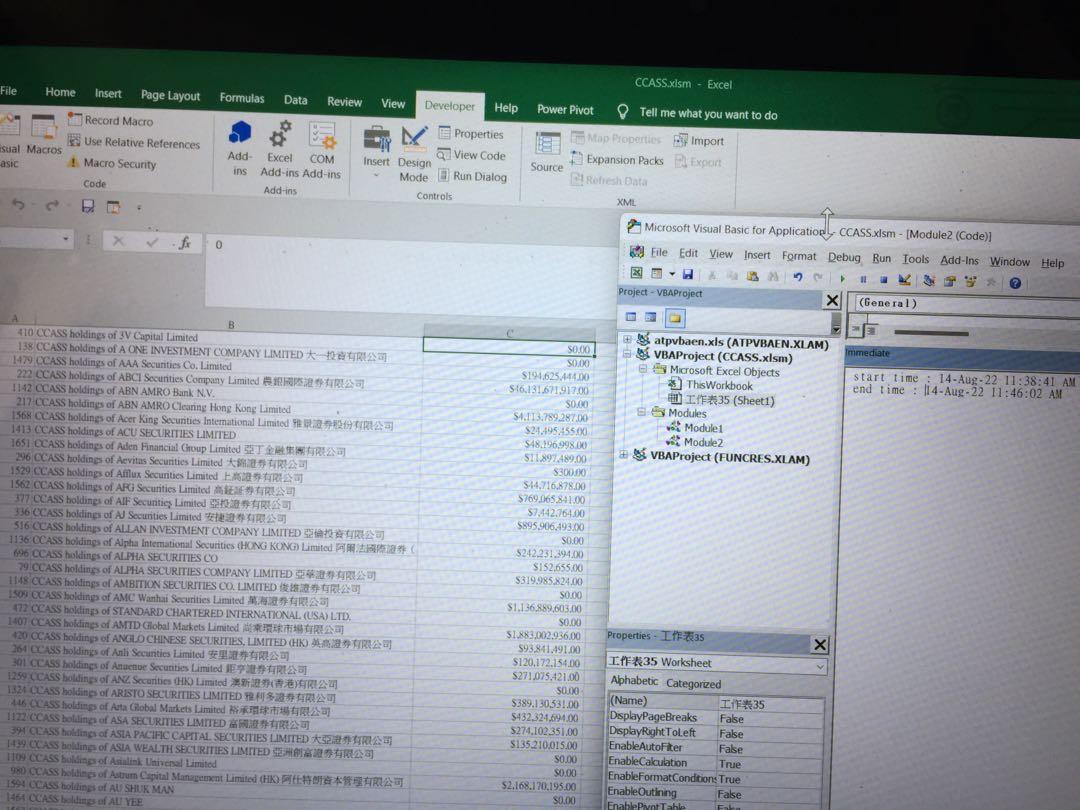This screenshot has width=1080, height=810.
Task: Open the Debug menu in VBA editor
Action: (x=844, y=257)
